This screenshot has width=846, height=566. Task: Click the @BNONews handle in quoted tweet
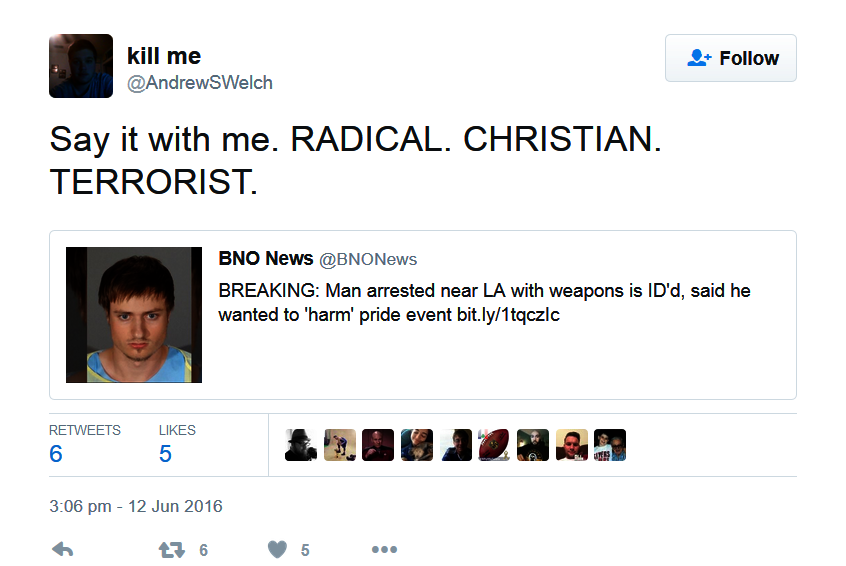pos(368,260)
